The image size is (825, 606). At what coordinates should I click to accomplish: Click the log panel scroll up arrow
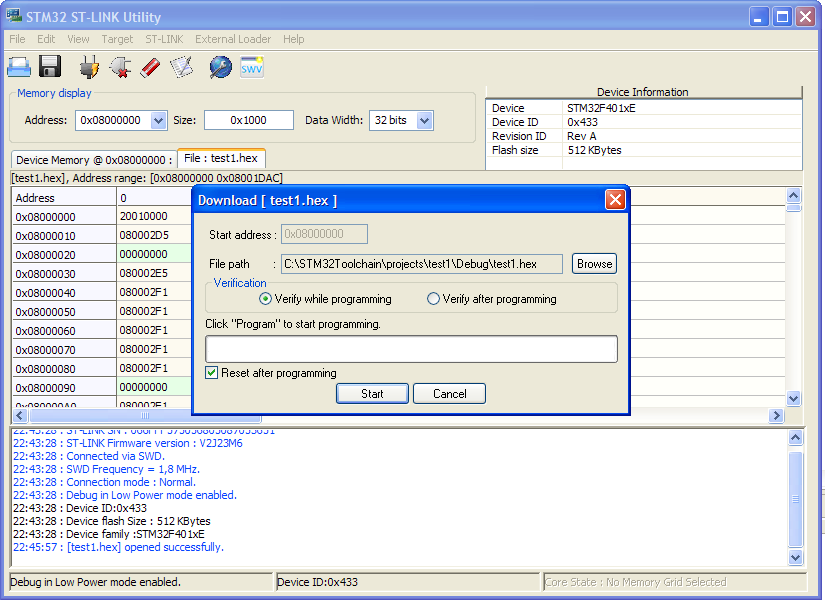click(796, 437)
